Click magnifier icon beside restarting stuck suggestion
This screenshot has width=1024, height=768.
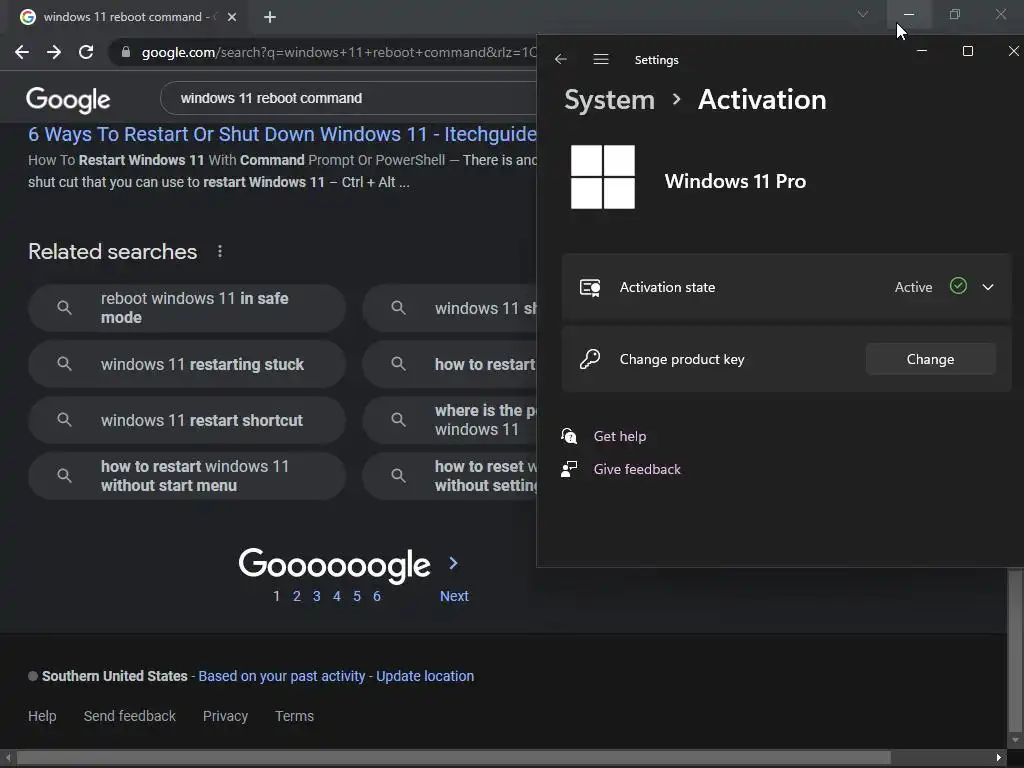[x=64, y=364]
